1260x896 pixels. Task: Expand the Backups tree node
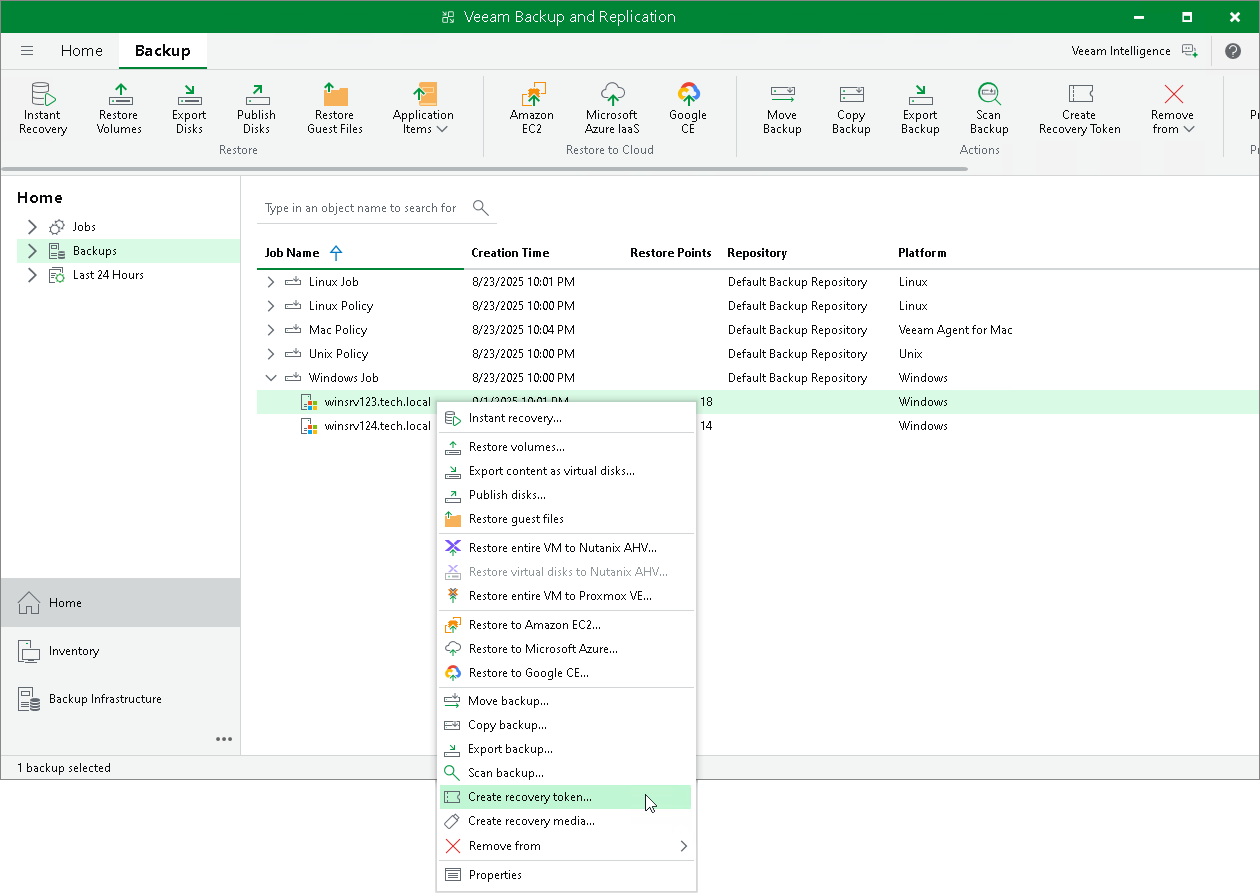[x=32, y=251]
